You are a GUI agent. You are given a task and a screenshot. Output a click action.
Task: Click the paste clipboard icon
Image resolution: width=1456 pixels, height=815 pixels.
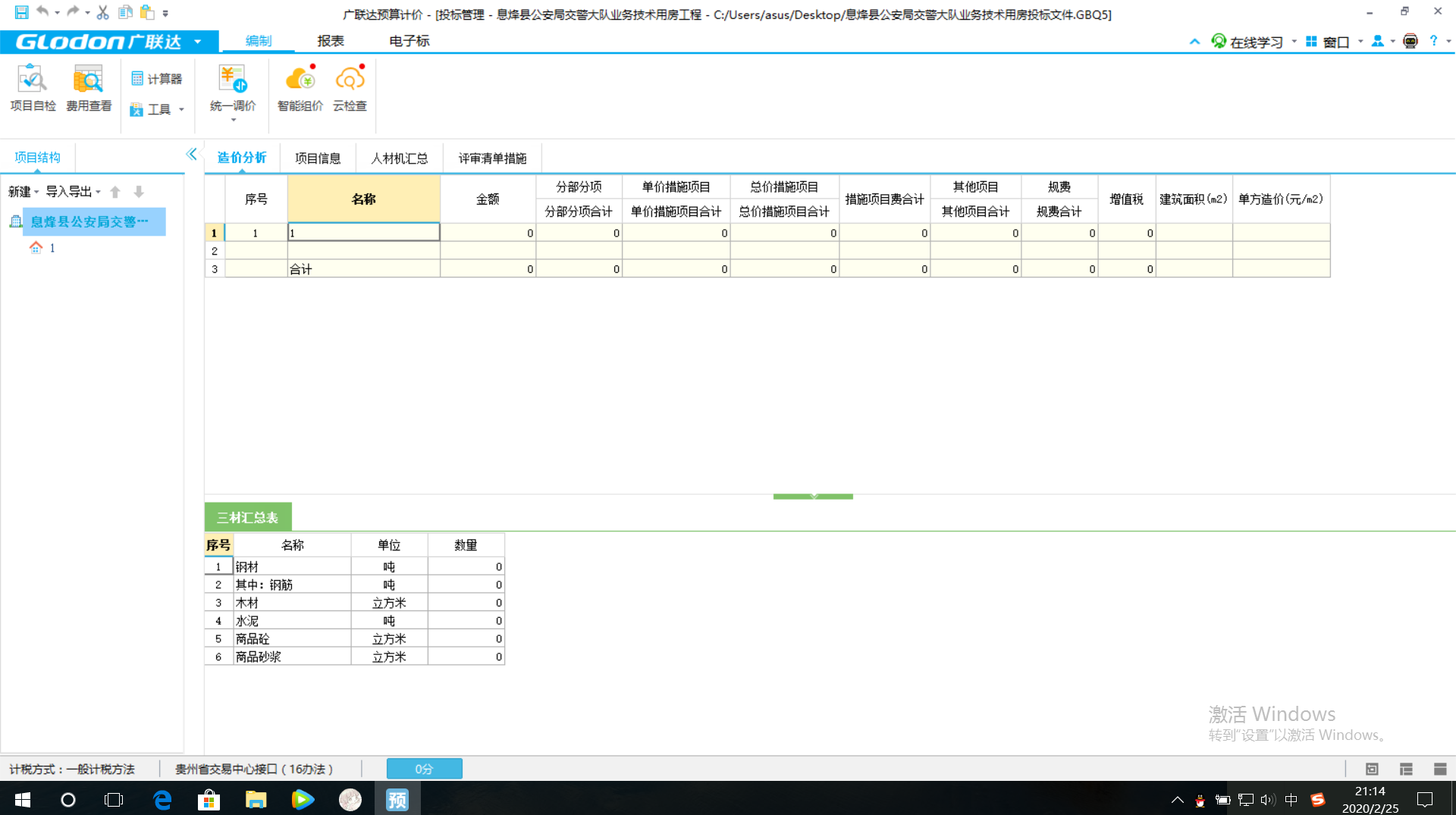click(x=147, y=12)
